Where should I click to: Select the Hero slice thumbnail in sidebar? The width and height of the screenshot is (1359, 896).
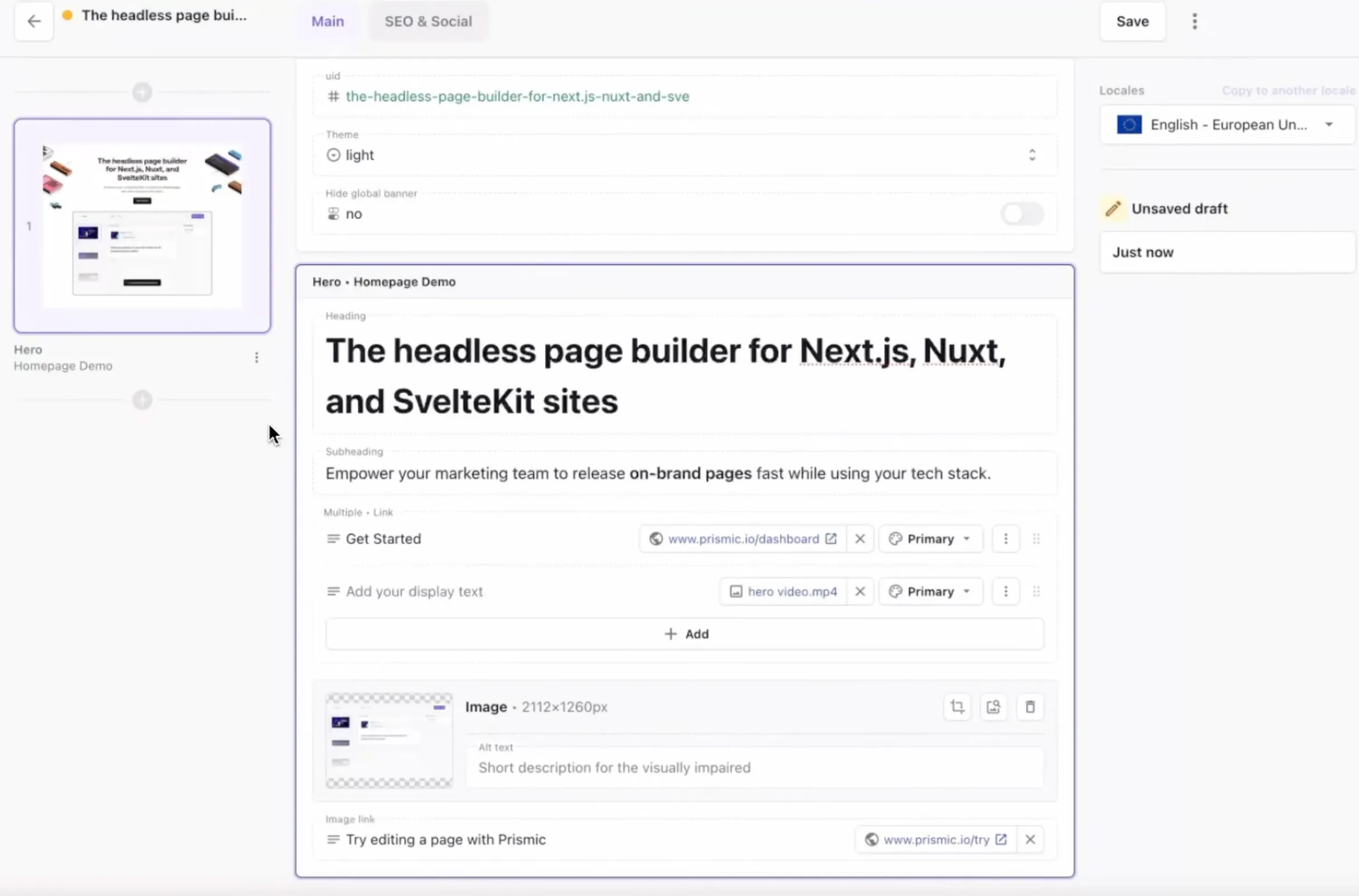click(x=142, y=226)
